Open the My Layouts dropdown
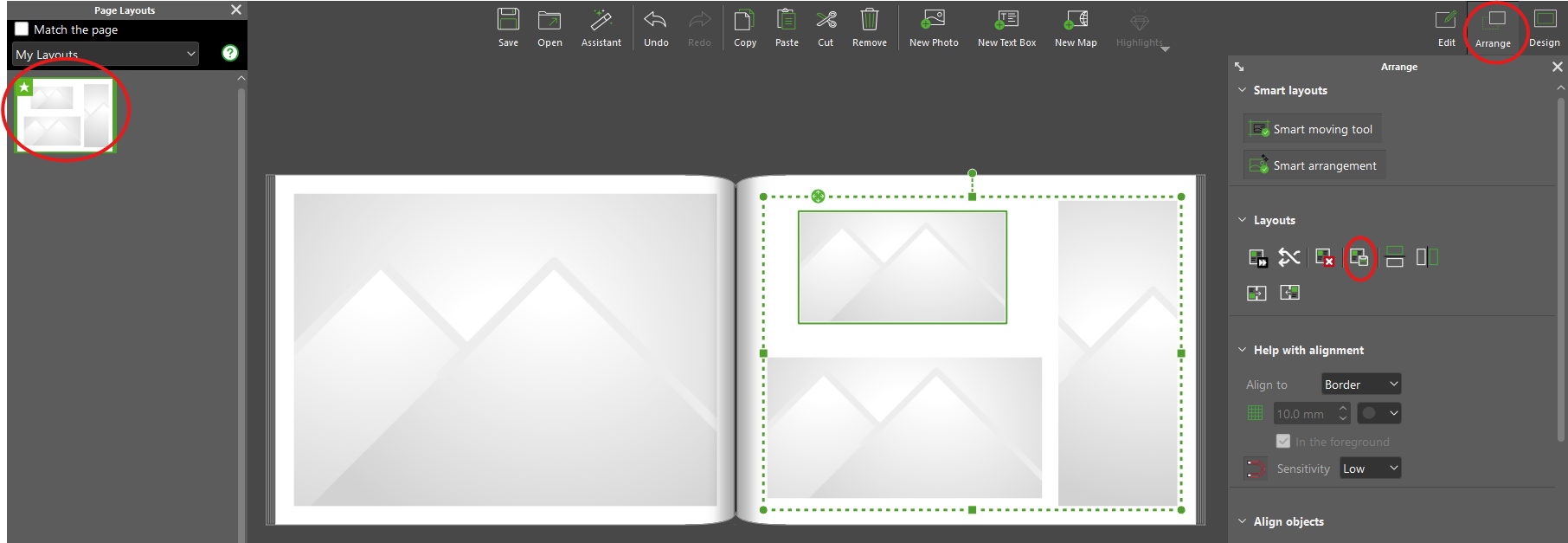 106,54
